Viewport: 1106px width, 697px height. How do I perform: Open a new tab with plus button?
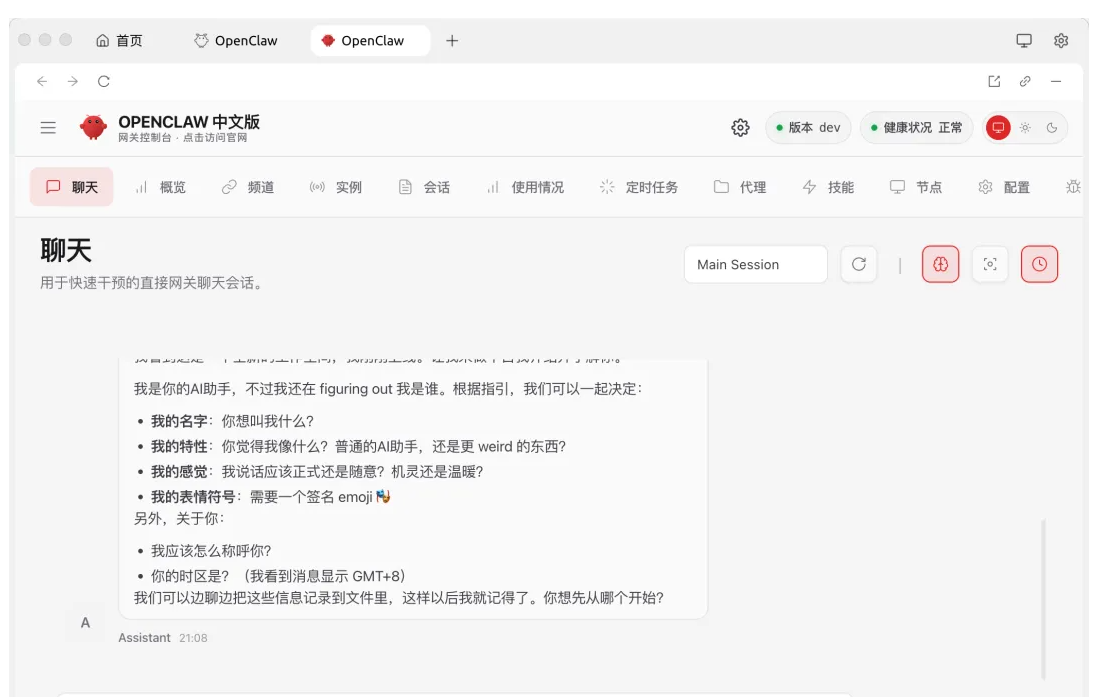click(452, 41)
